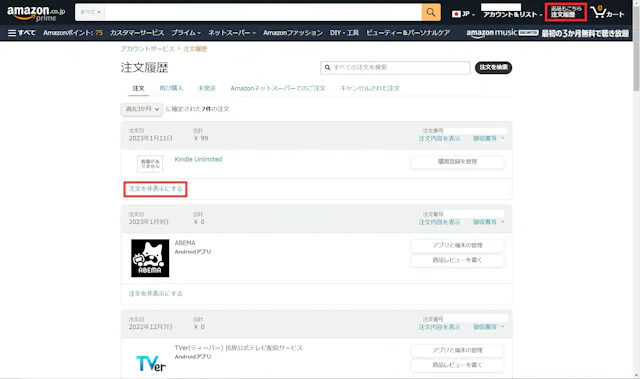Open the Kindle Unlimited product link

pyautogui.click(x=198, y=159)
